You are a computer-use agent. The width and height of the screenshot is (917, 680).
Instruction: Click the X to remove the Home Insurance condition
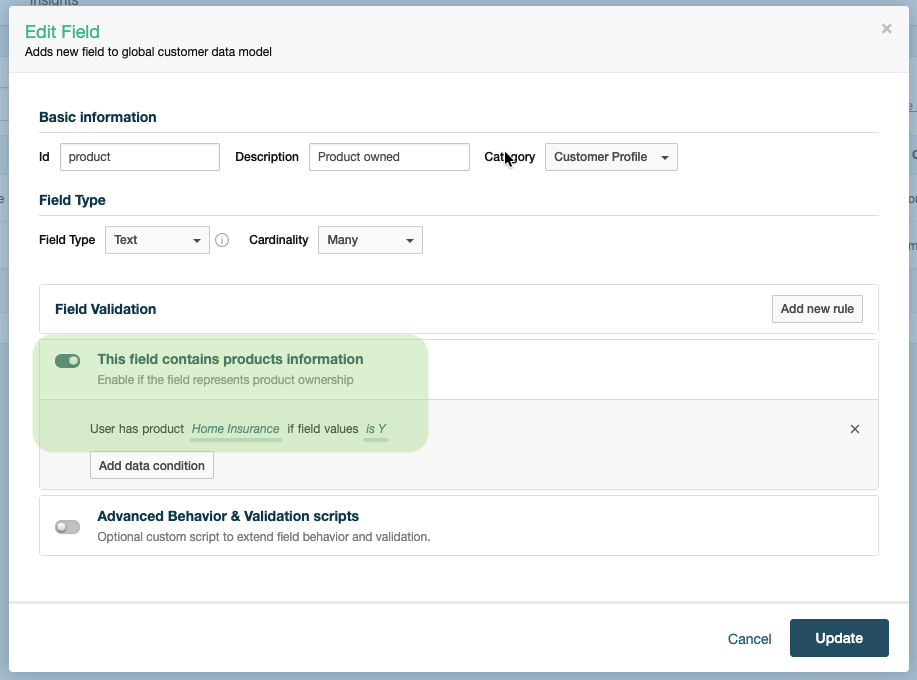855,428
